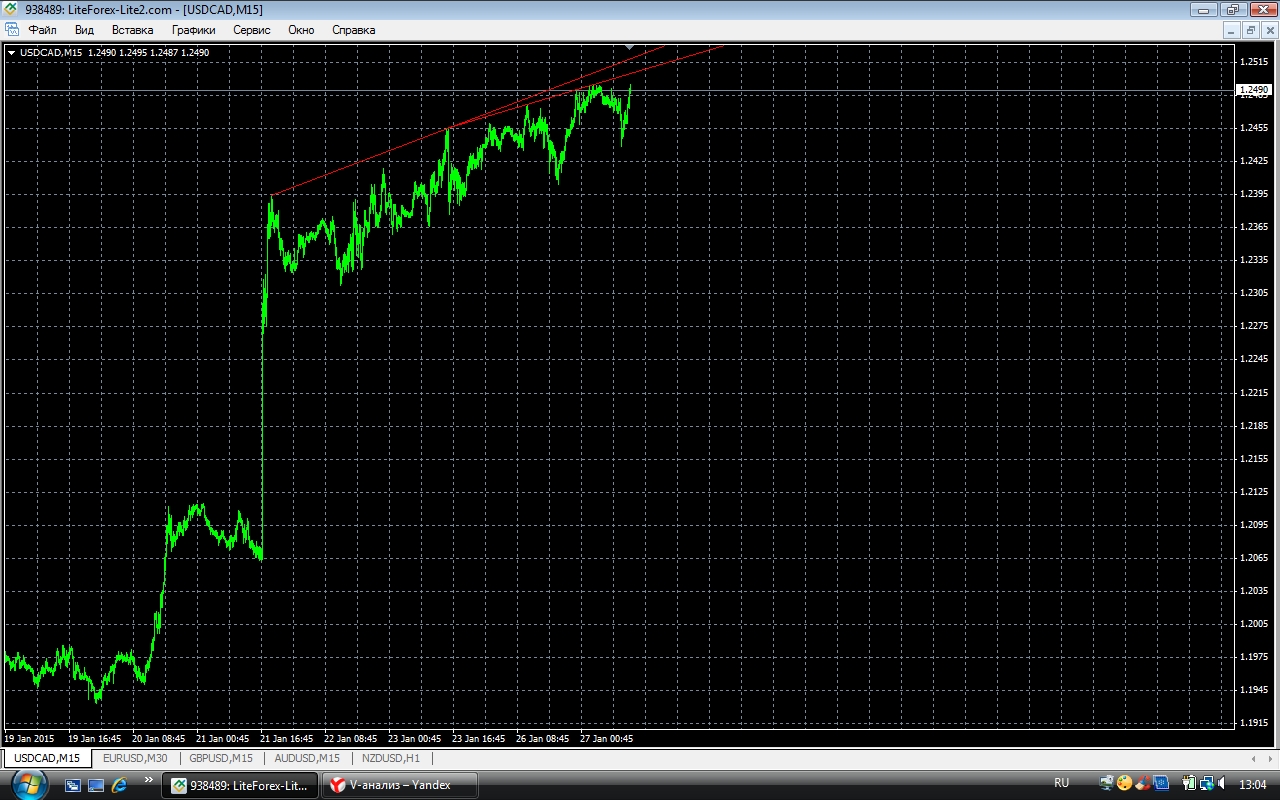Viewport: 1280px width, 800px height.
Task: Click the RU language indicator
Action: (1061, 783)
